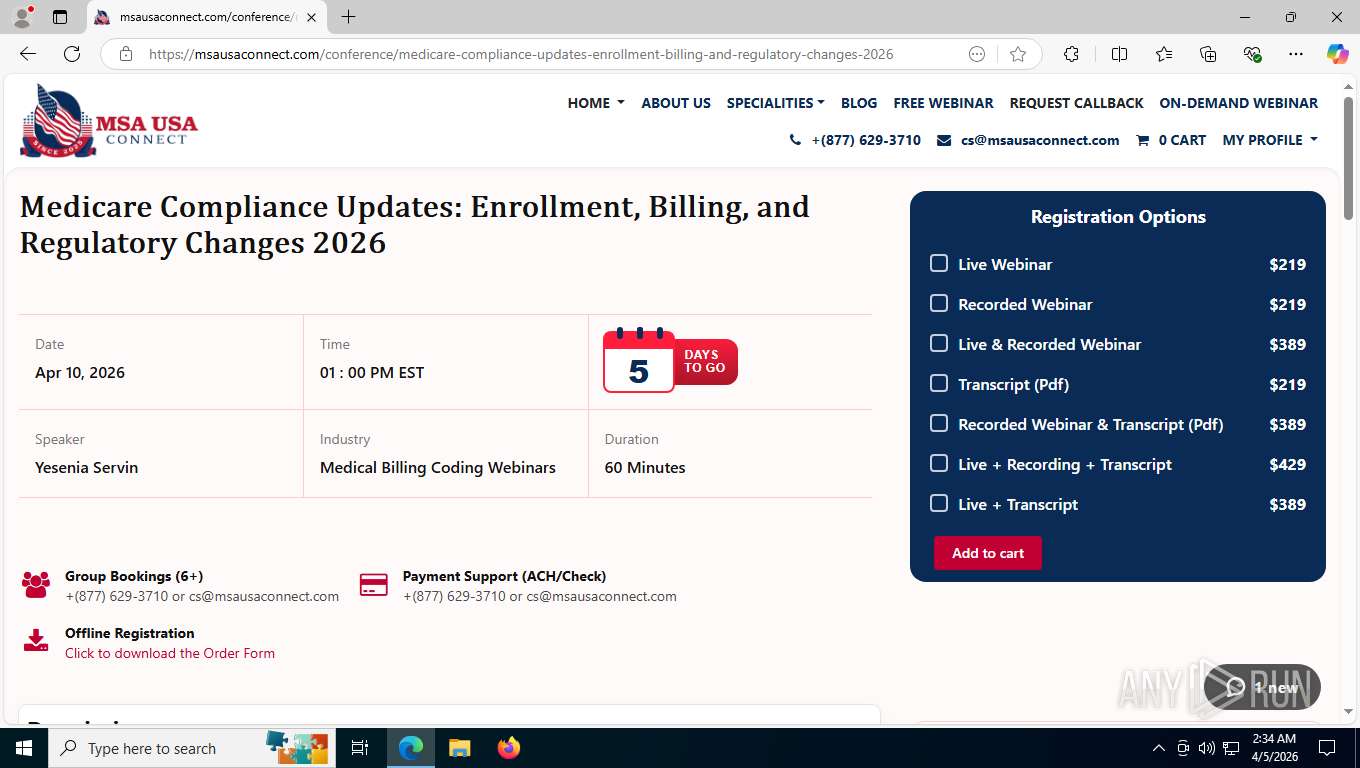
Task: Open the Collections icon
Action: [x=1208, y=54]
